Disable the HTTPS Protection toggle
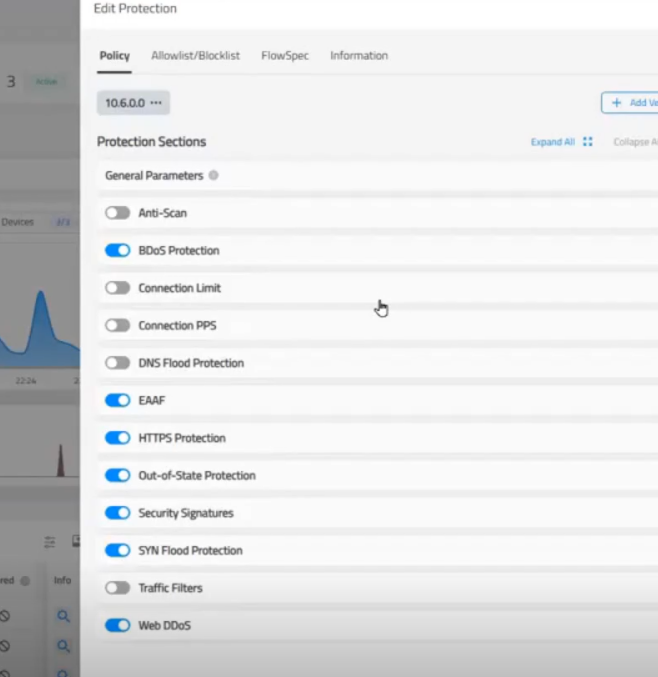 pyautogui.click(x=117, y=438)
